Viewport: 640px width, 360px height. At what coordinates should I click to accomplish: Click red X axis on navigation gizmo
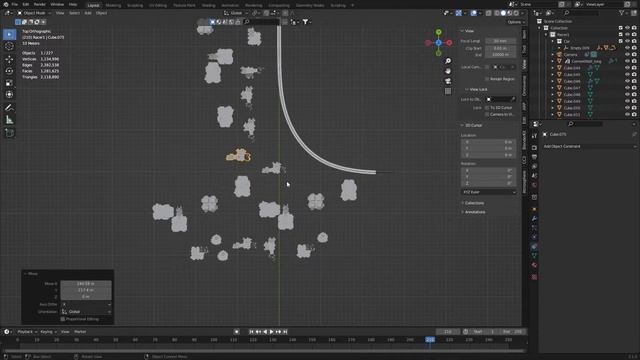pyautogui.click(x=449, y=42)
